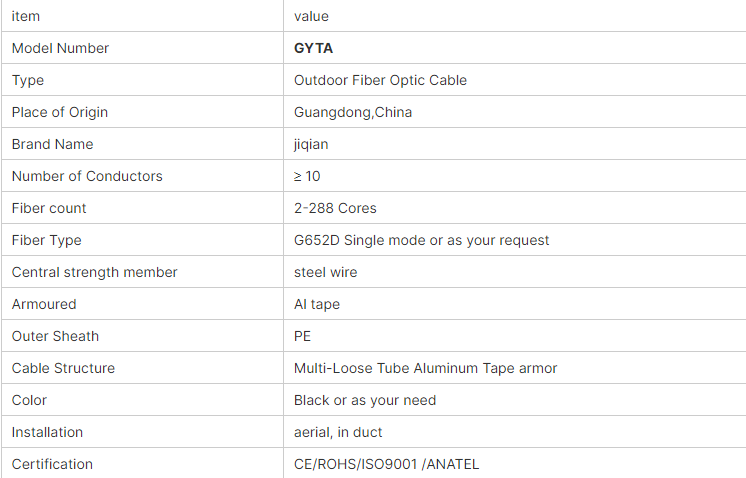Click the Guangdong,China value cell
Image resolution: width=746 pixels, height=478 pixels.
tap(515, 112)
